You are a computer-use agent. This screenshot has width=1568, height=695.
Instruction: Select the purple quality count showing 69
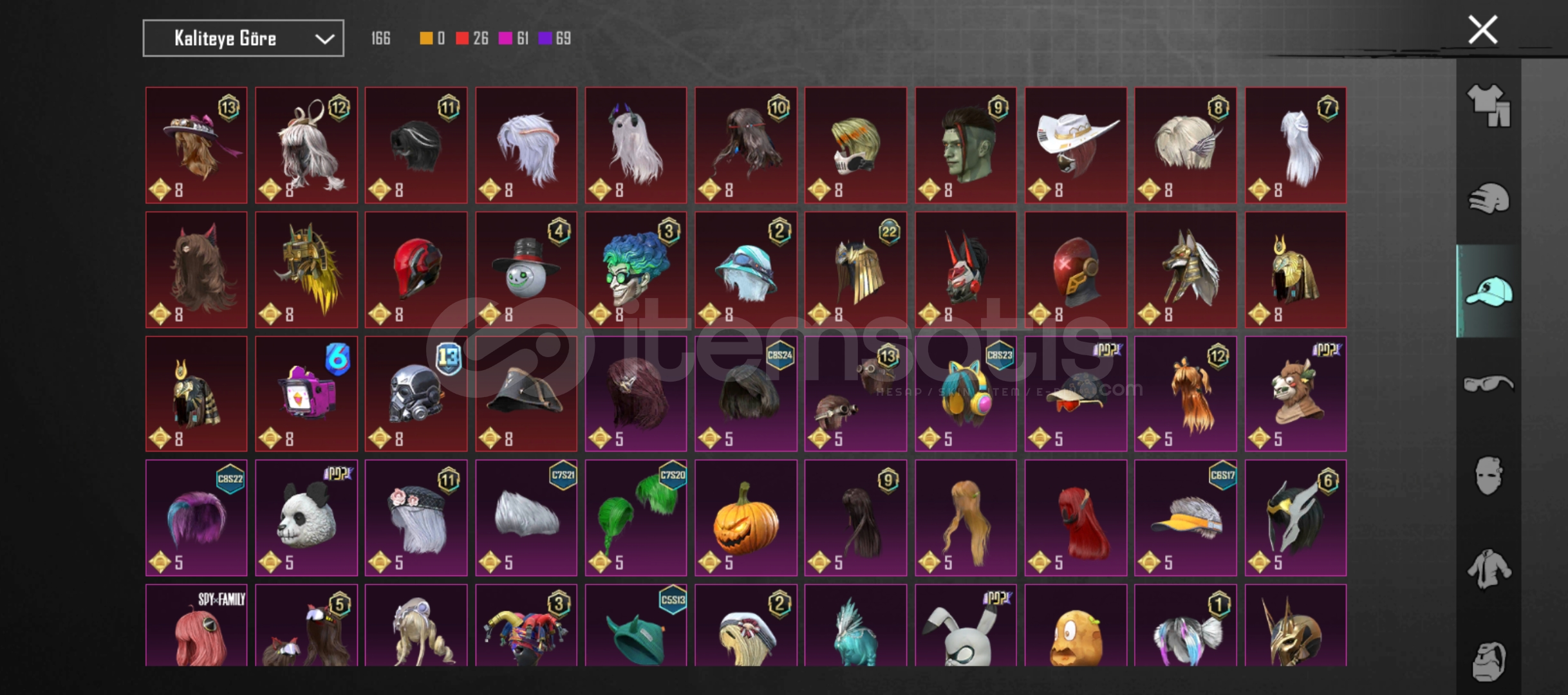555,39
